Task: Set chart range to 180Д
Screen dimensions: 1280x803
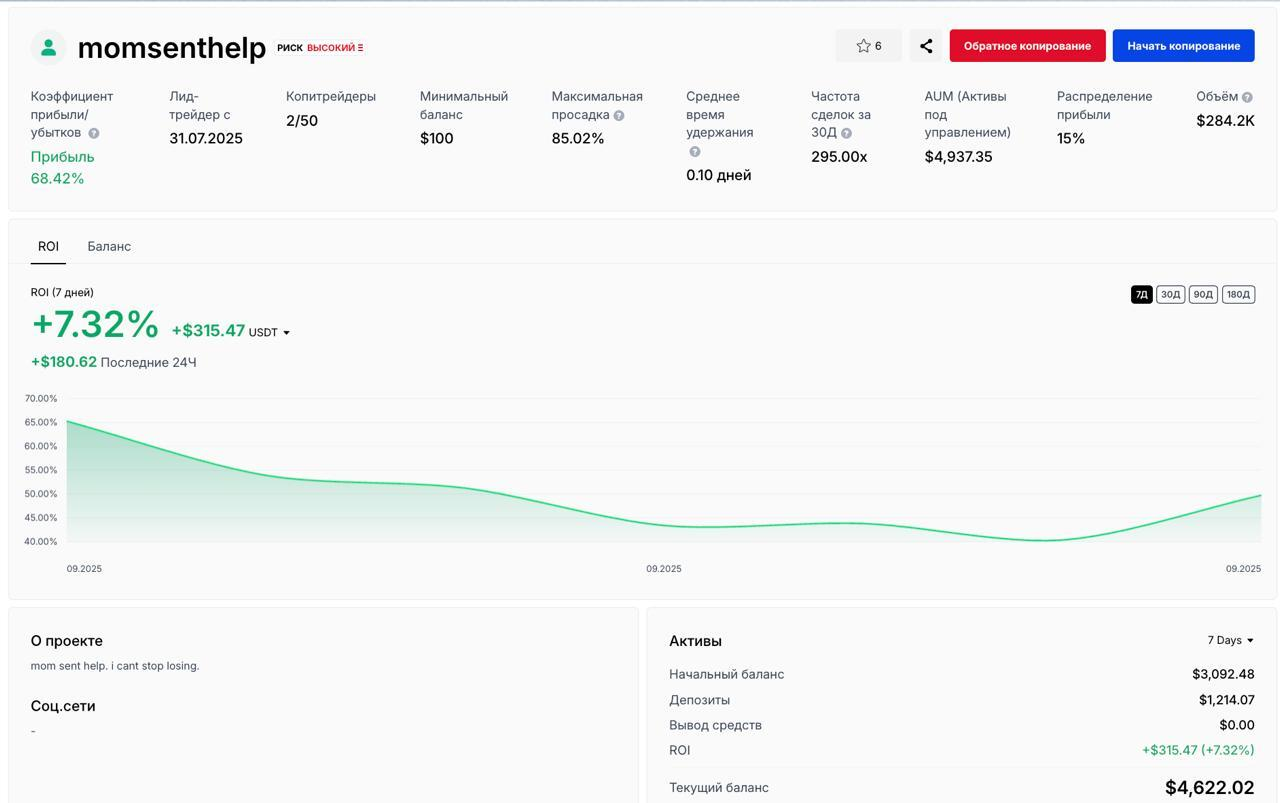Action: pos(1238,294)
